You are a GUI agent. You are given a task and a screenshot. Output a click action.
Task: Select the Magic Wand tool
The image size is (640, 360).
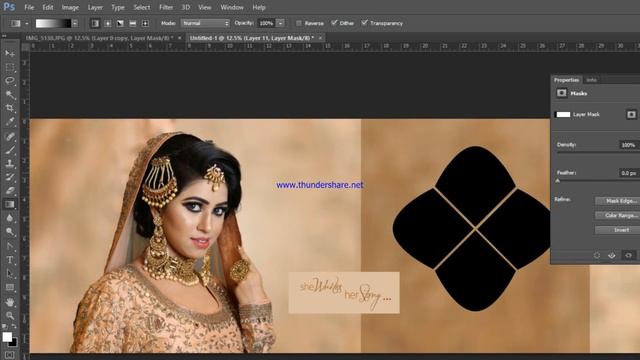(x=10, y=95)
